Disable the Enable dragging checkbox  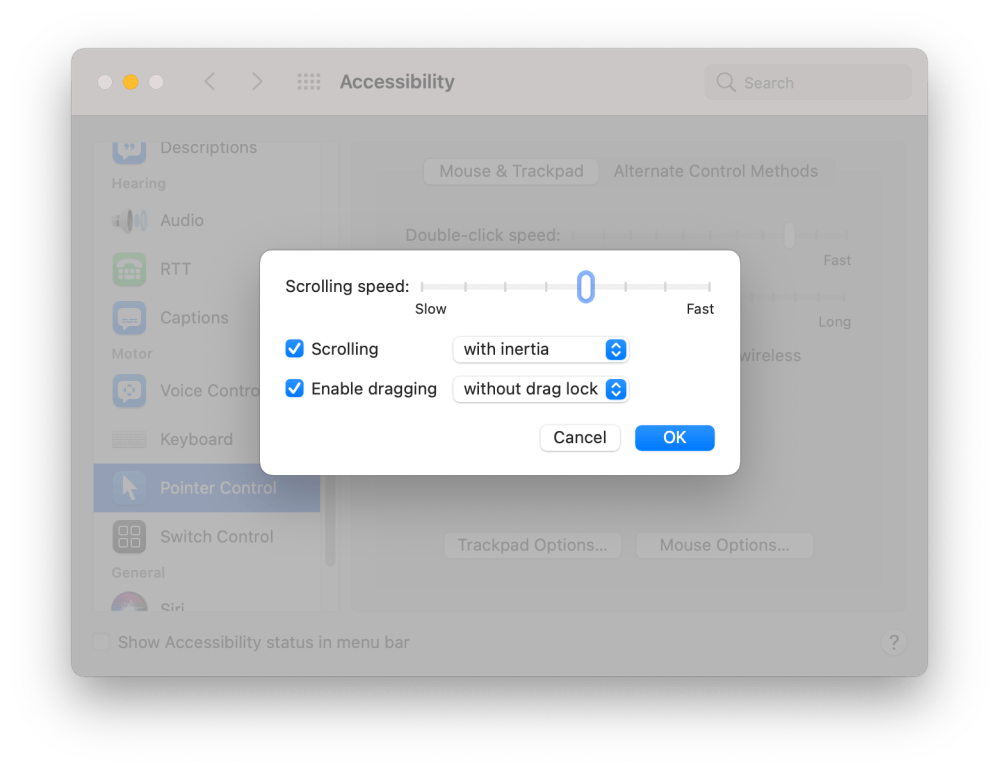tap(294, 388)
